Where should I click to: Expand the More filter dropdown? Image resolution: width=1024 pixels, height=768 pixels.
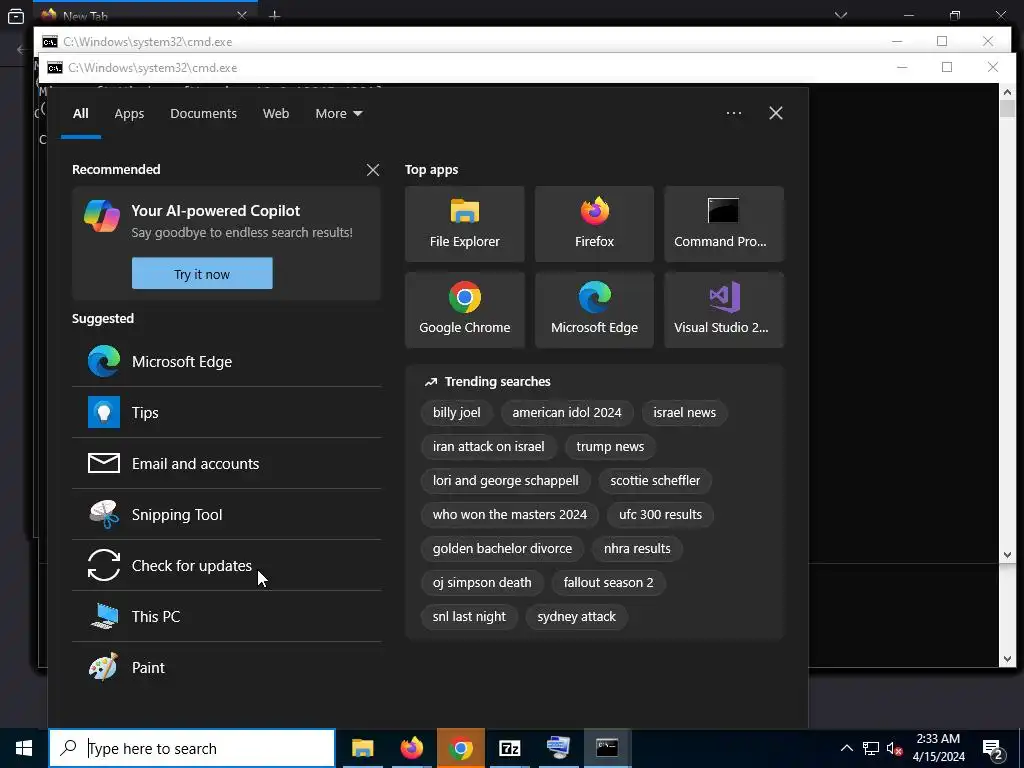click(x=338, y=114)
